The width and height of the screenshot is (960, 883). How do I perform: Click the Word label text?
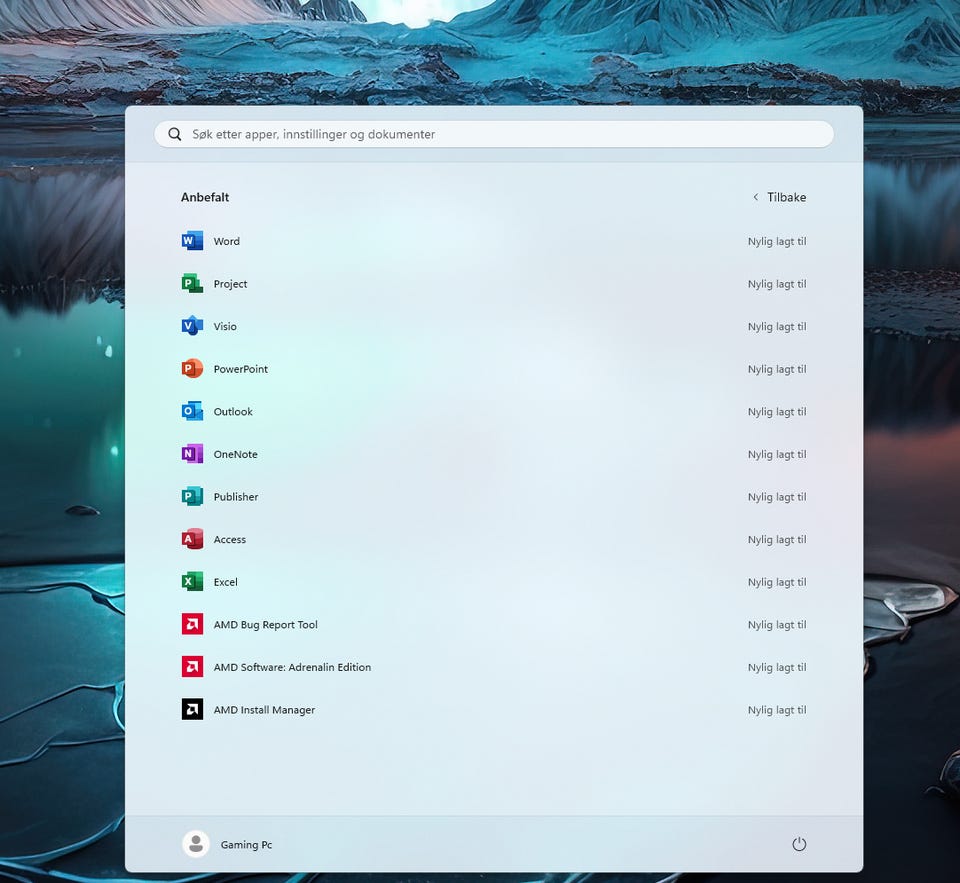click(227, 241)
